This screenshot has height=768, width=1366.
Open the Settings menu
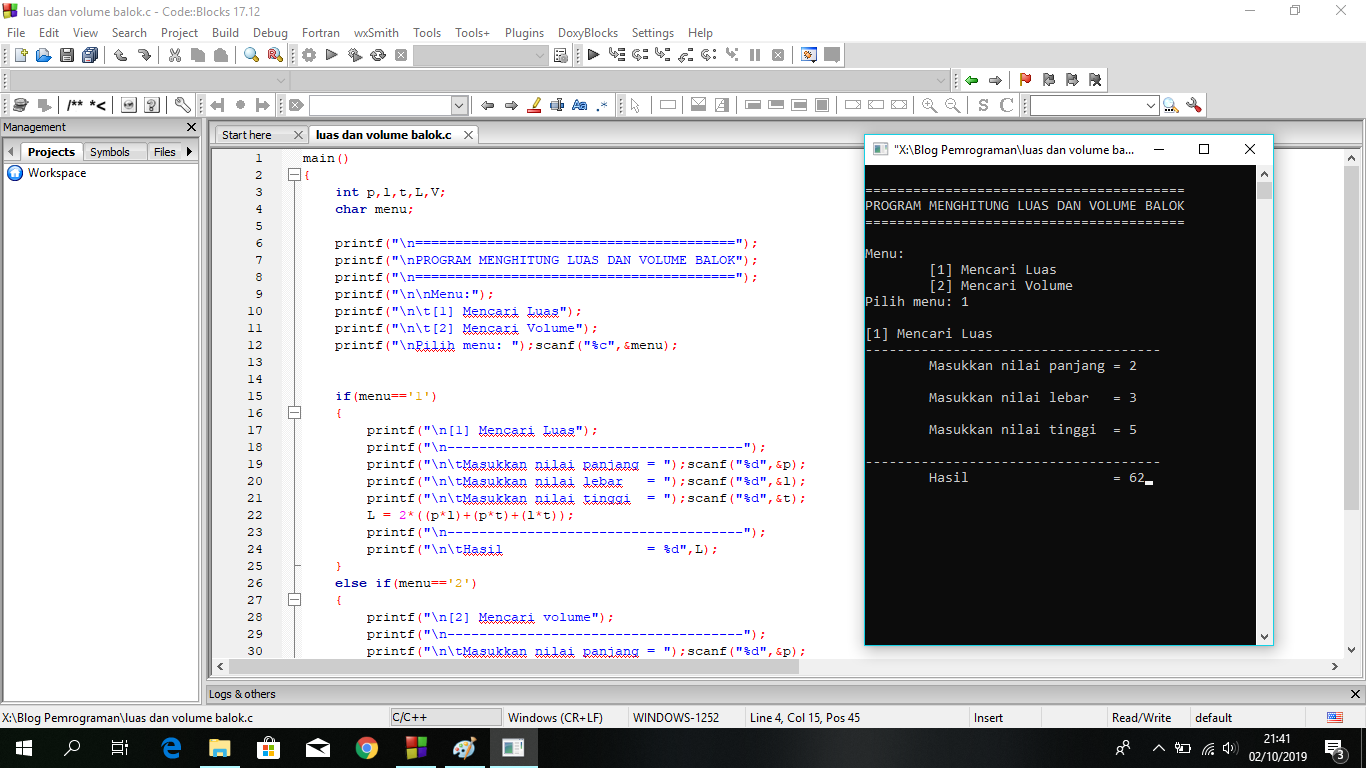653,33
